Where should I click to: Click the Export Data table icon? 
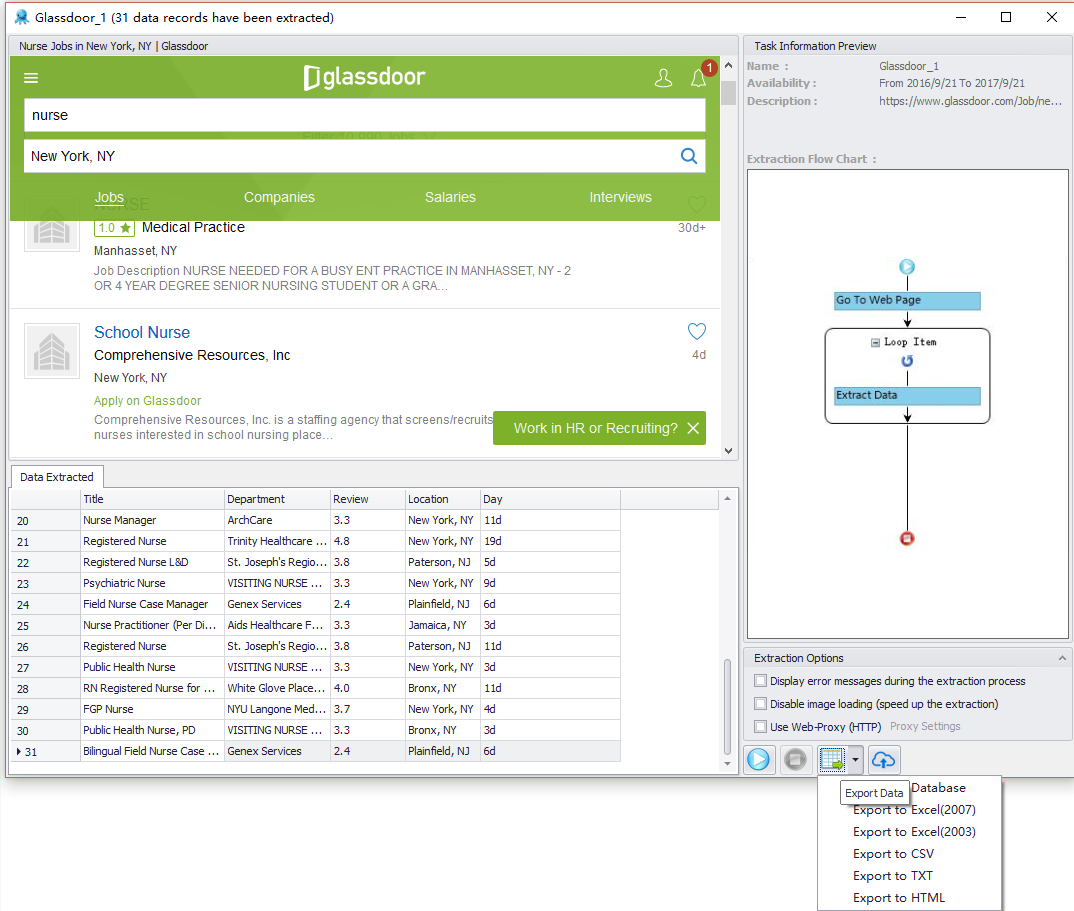(x=832, y=760)
